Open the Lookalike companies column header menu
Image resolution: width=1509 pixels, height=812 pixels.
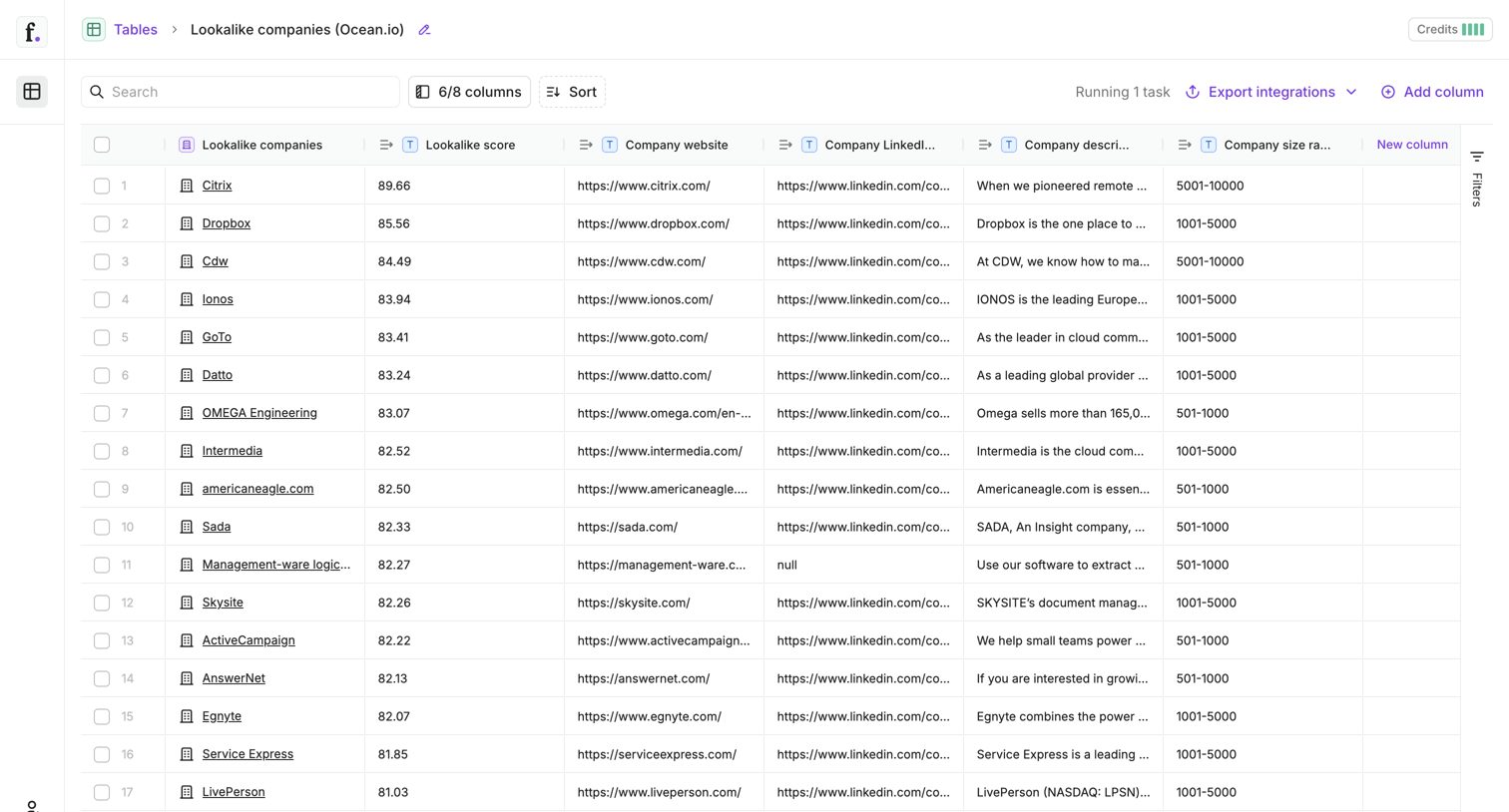264,145
